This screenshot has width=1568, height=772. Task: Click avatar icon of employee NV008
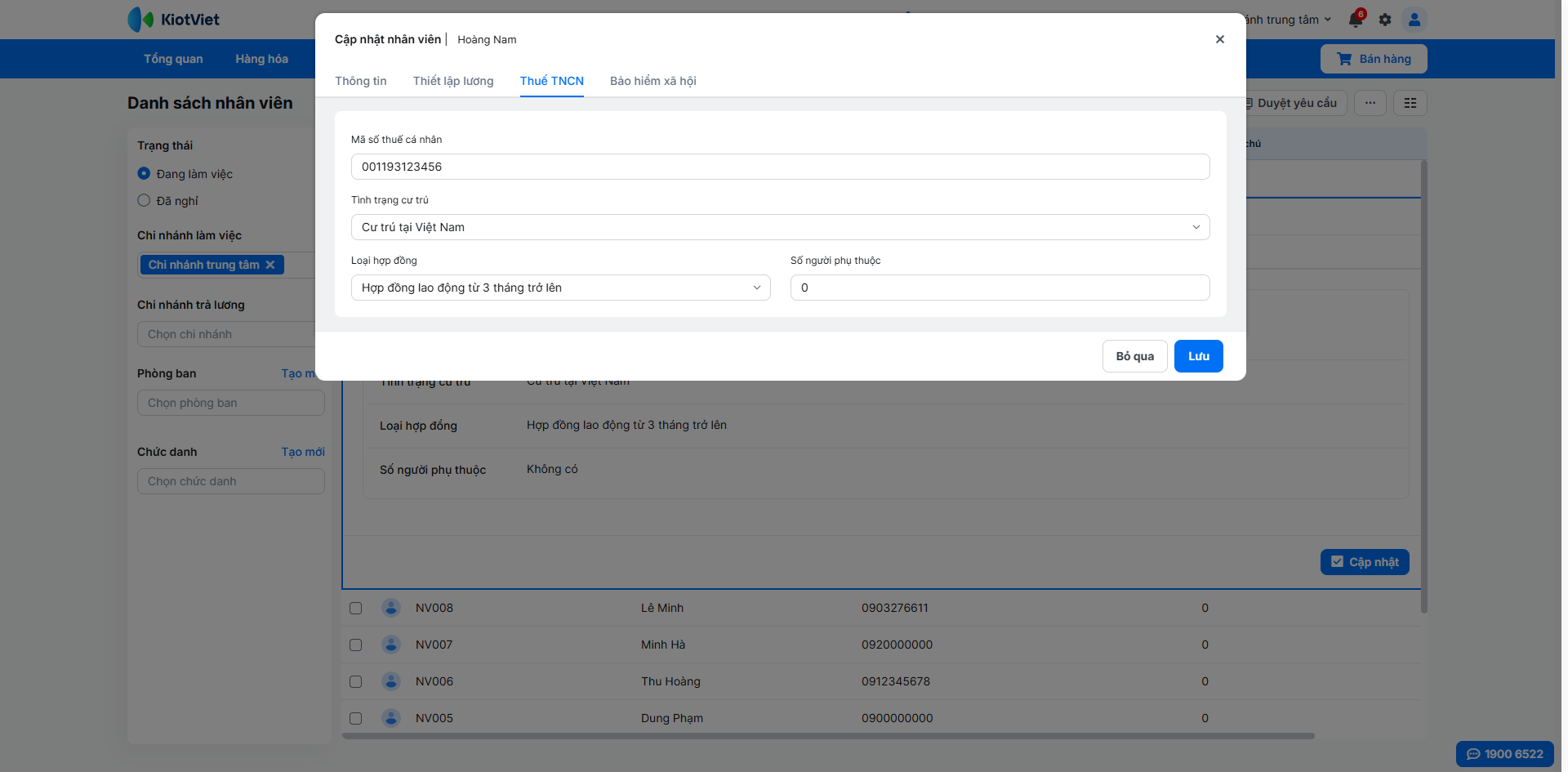point(391,608)
